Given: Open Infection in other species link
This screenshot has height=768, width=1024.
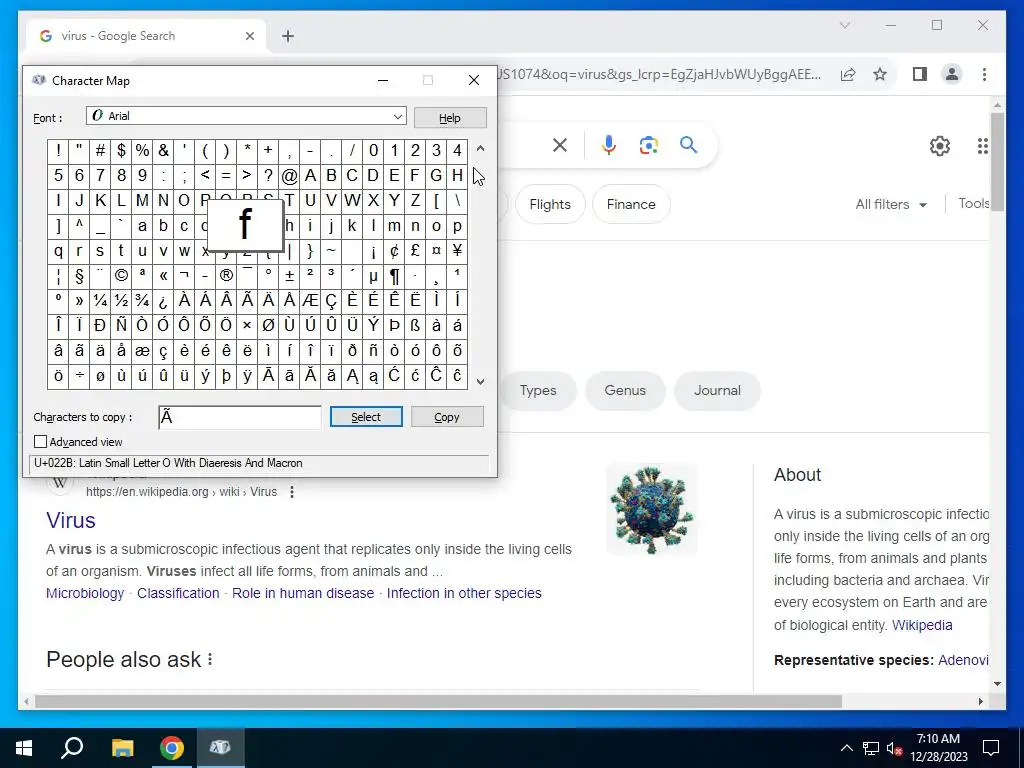Looking at the screenshot, I should coord(464,593).
